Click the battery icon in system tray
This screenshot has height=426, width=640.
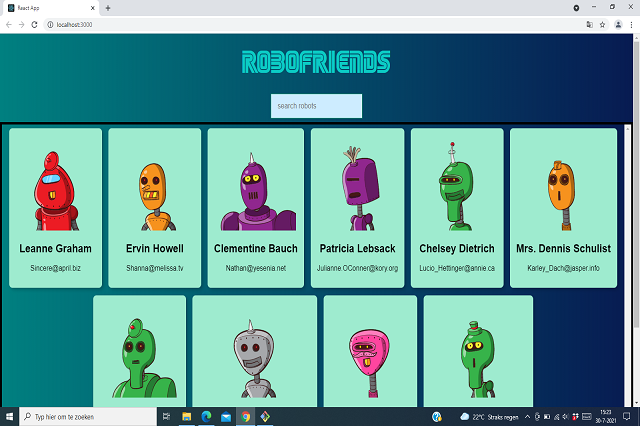547,417
